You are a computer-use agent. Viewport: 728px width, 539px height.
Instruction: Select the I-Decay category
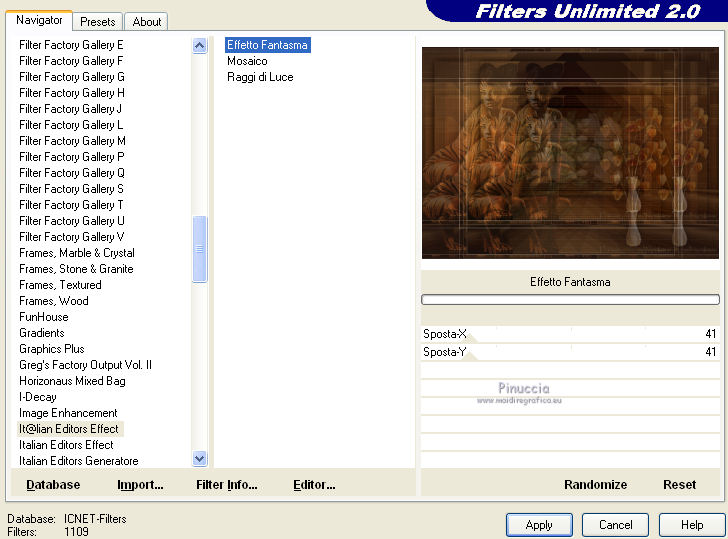pyautogui.click(x=38, y=397)
